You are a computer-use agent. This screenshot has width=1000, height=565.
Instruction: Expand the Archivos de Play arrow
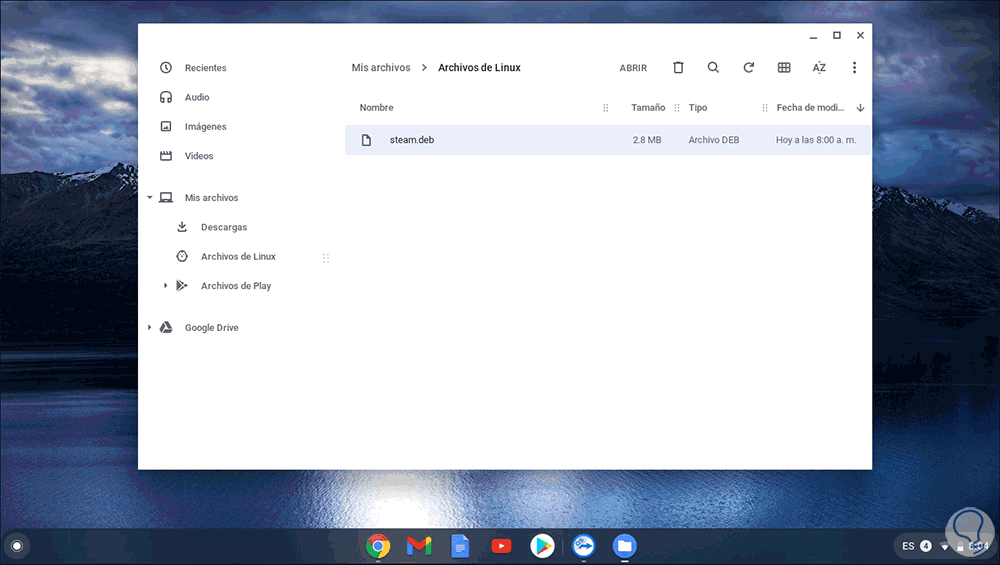(x=165, y=286)
